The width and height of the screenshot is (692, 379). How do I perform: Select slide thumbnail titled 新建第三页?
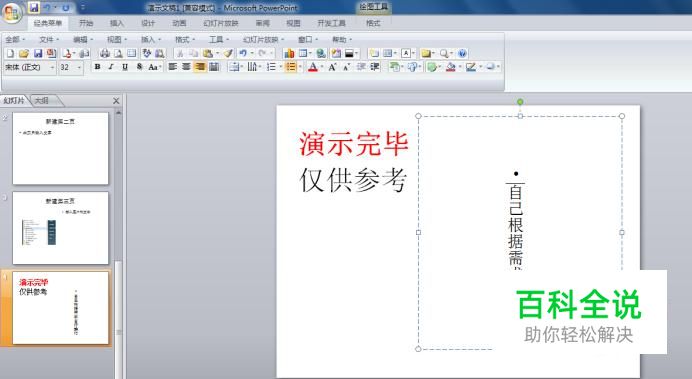[60, 228]
